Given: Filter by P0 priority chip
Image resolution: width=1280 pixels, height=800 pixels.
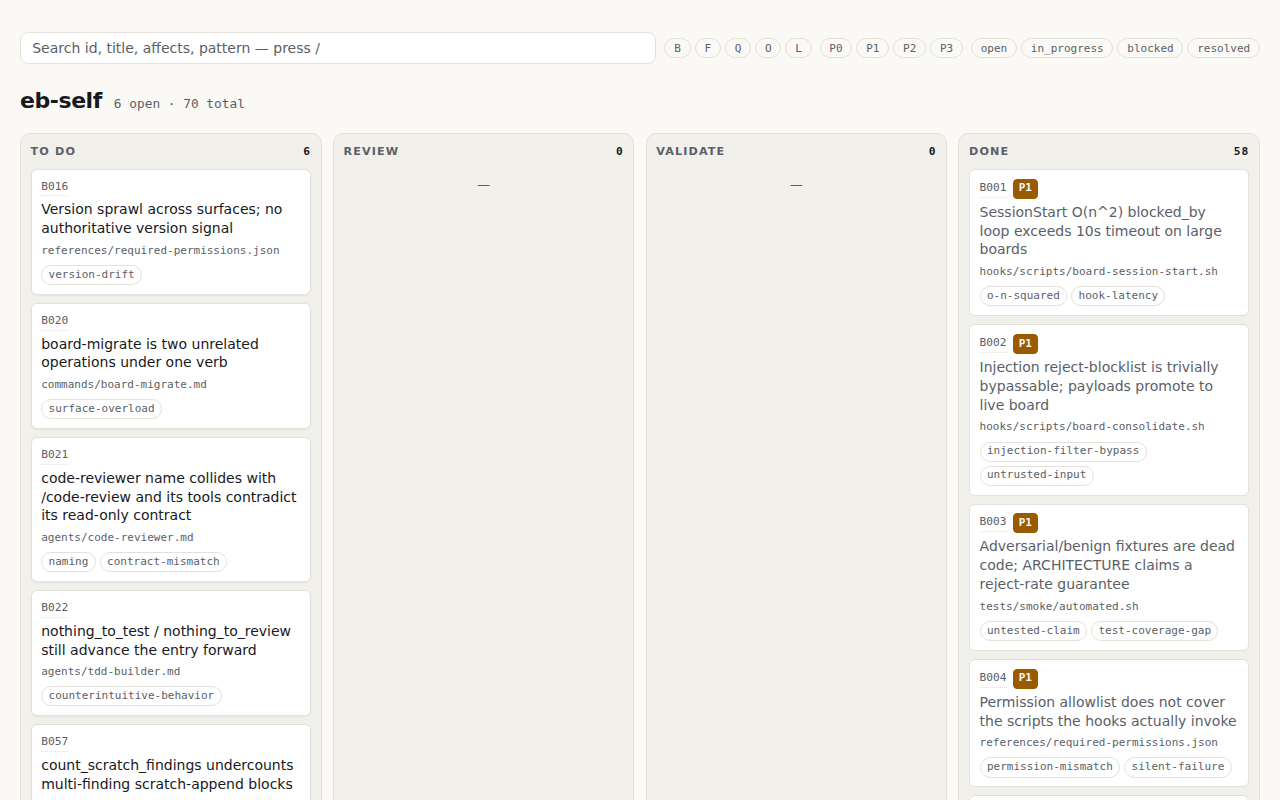Looking at the screenshot, I should pos(836,48).
